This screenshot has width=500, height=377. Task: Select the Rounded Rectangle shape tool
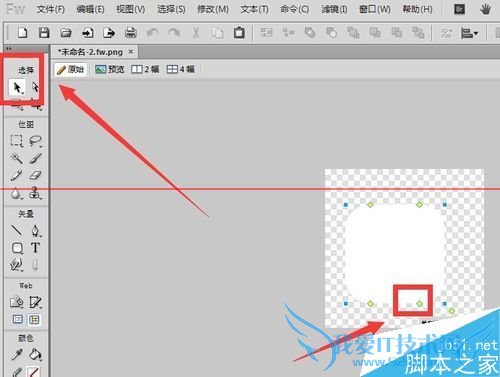[17, 248]
